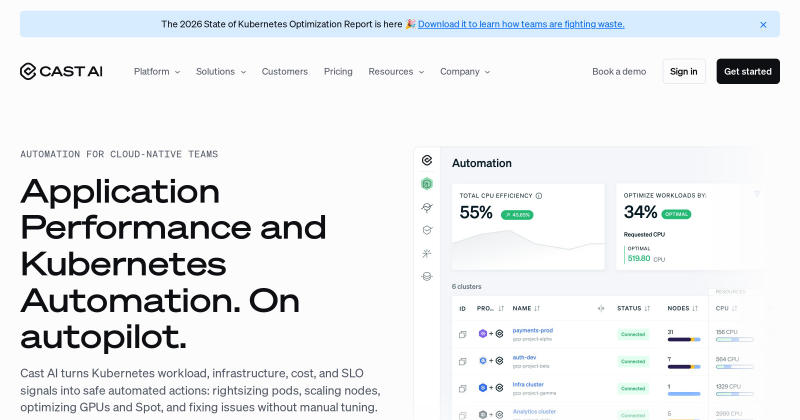Click the Sign in button
The height and width of the screenshot is (420, 800).
pos(684,71)
